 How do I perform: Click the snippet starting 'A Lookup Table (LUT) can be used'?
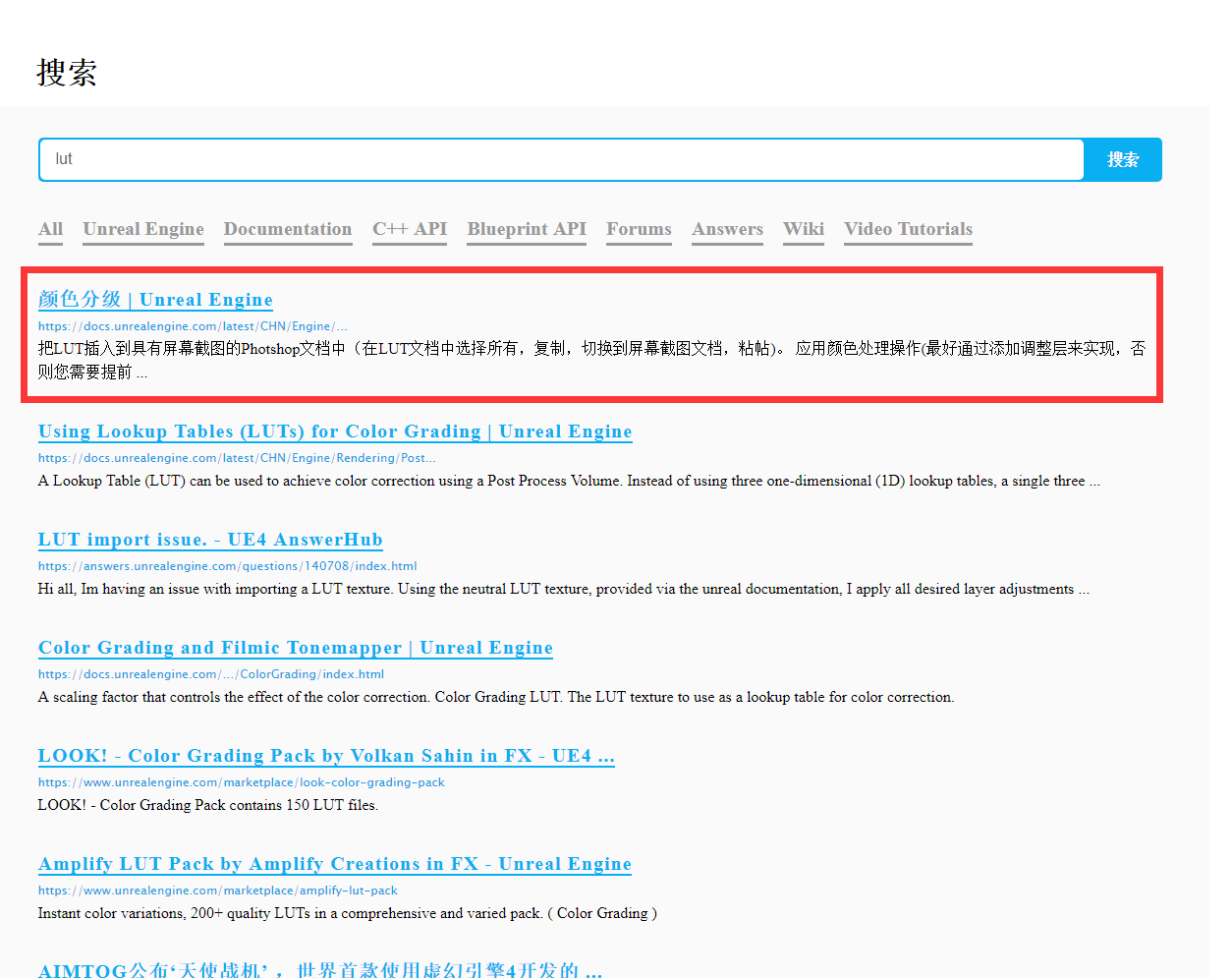[569, 481]
